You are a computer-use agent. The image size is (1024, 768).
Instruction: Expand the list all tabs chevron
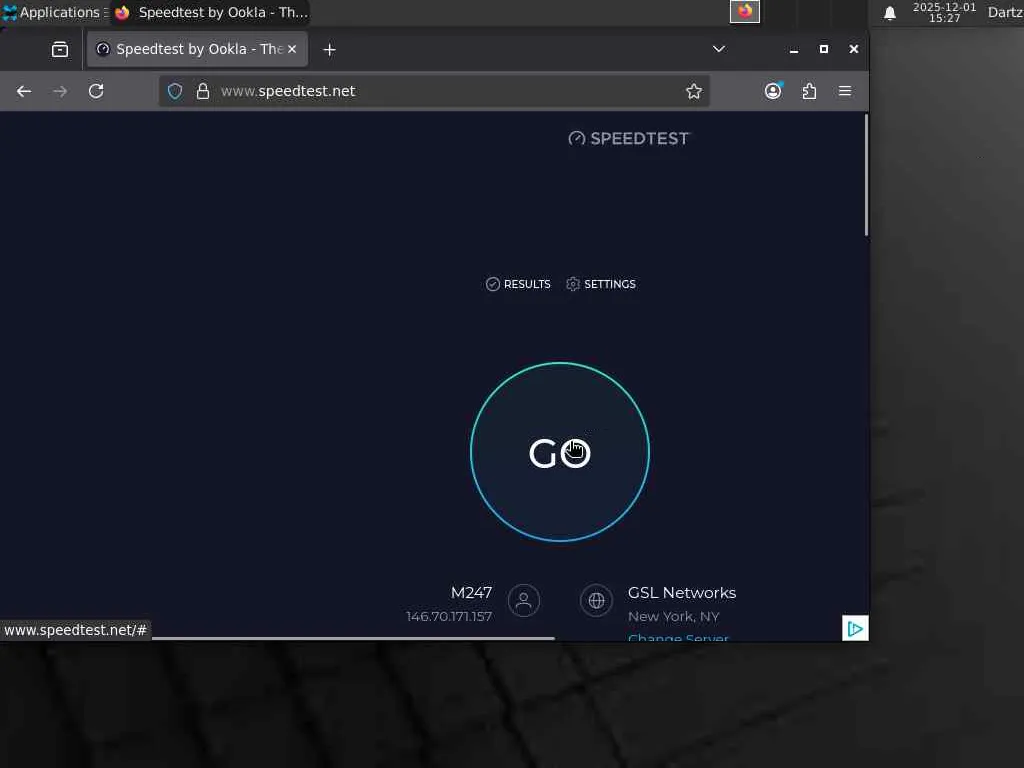click(719, 50)
